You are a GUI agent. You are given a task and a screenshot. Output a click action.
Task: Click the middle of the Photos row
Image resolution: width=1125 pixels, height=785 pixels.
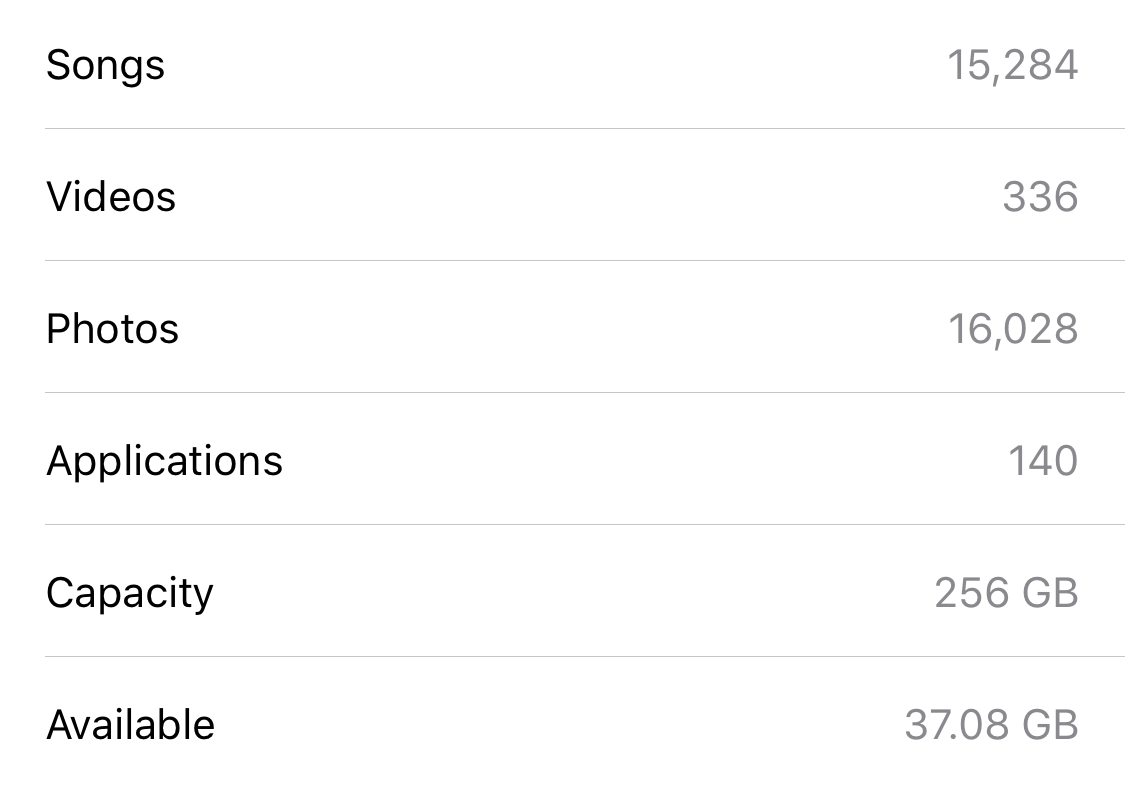[562, 327]
